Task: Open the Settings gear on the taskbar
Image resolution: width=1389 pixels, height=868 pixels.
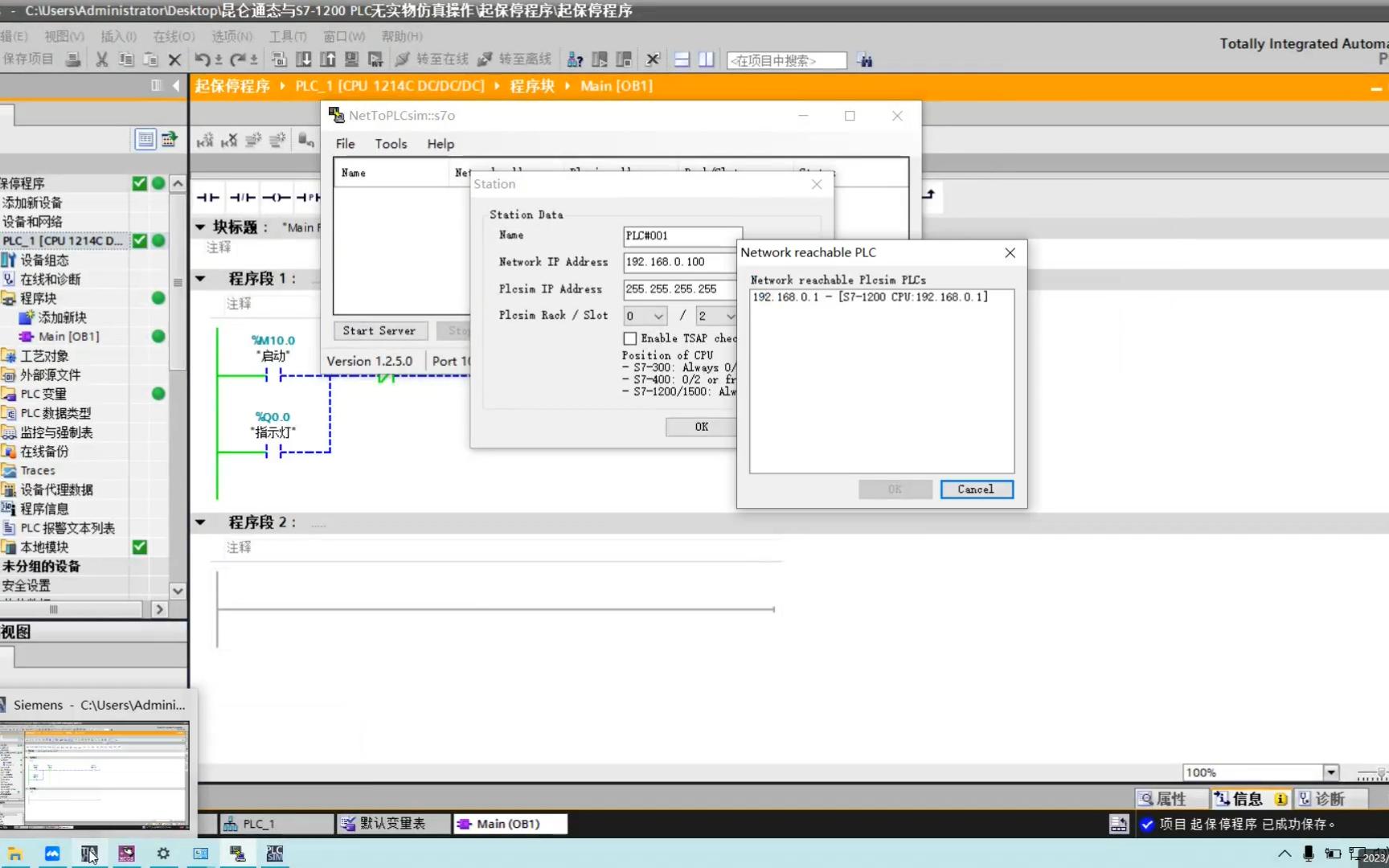Action: [x=163, y=854]
